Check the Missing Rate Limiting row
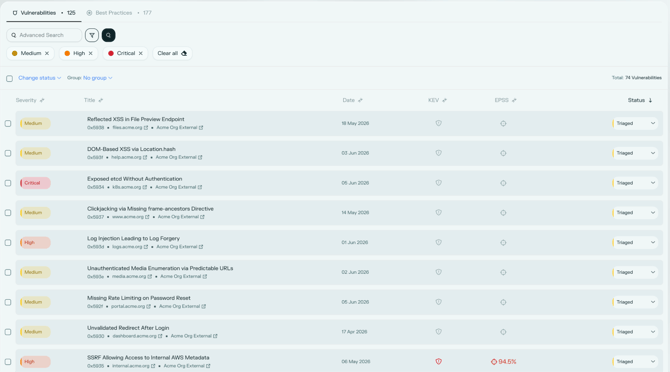Image resolution: width=670 pixels, height=372 pixels. (x=8, y=302)
